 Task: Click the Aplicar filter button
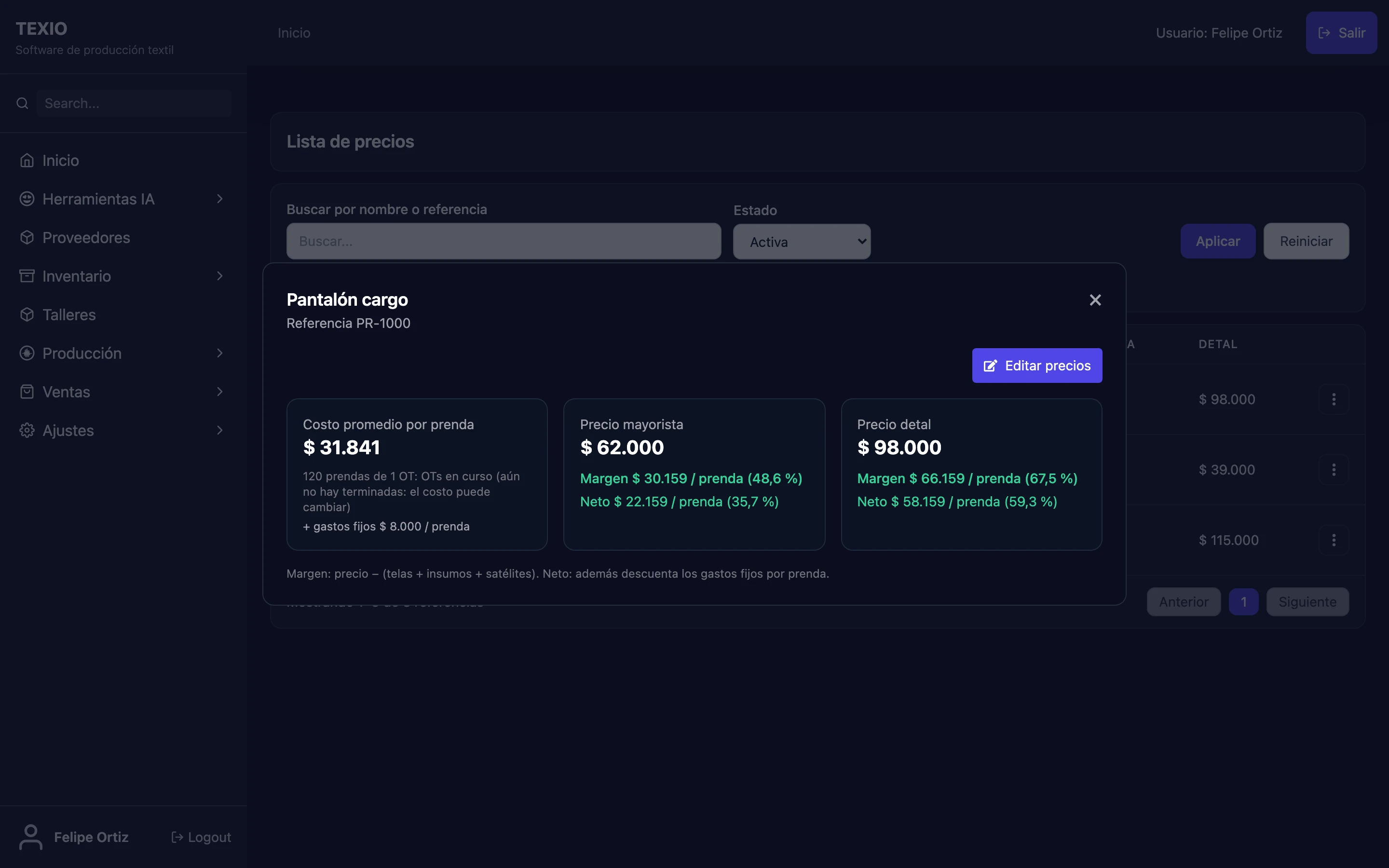1217,241
